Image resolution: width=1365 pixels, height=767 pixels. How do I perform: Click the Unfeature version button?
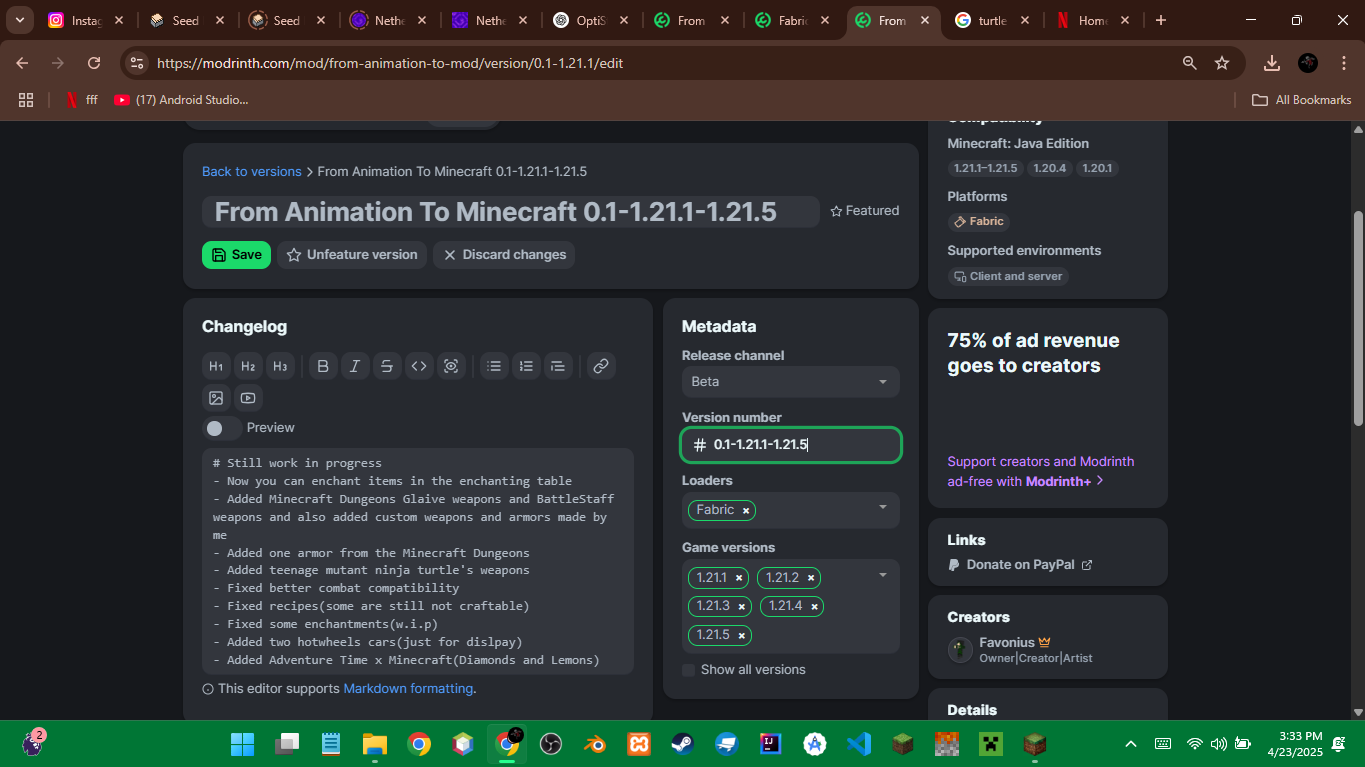[x=352, y=255]
